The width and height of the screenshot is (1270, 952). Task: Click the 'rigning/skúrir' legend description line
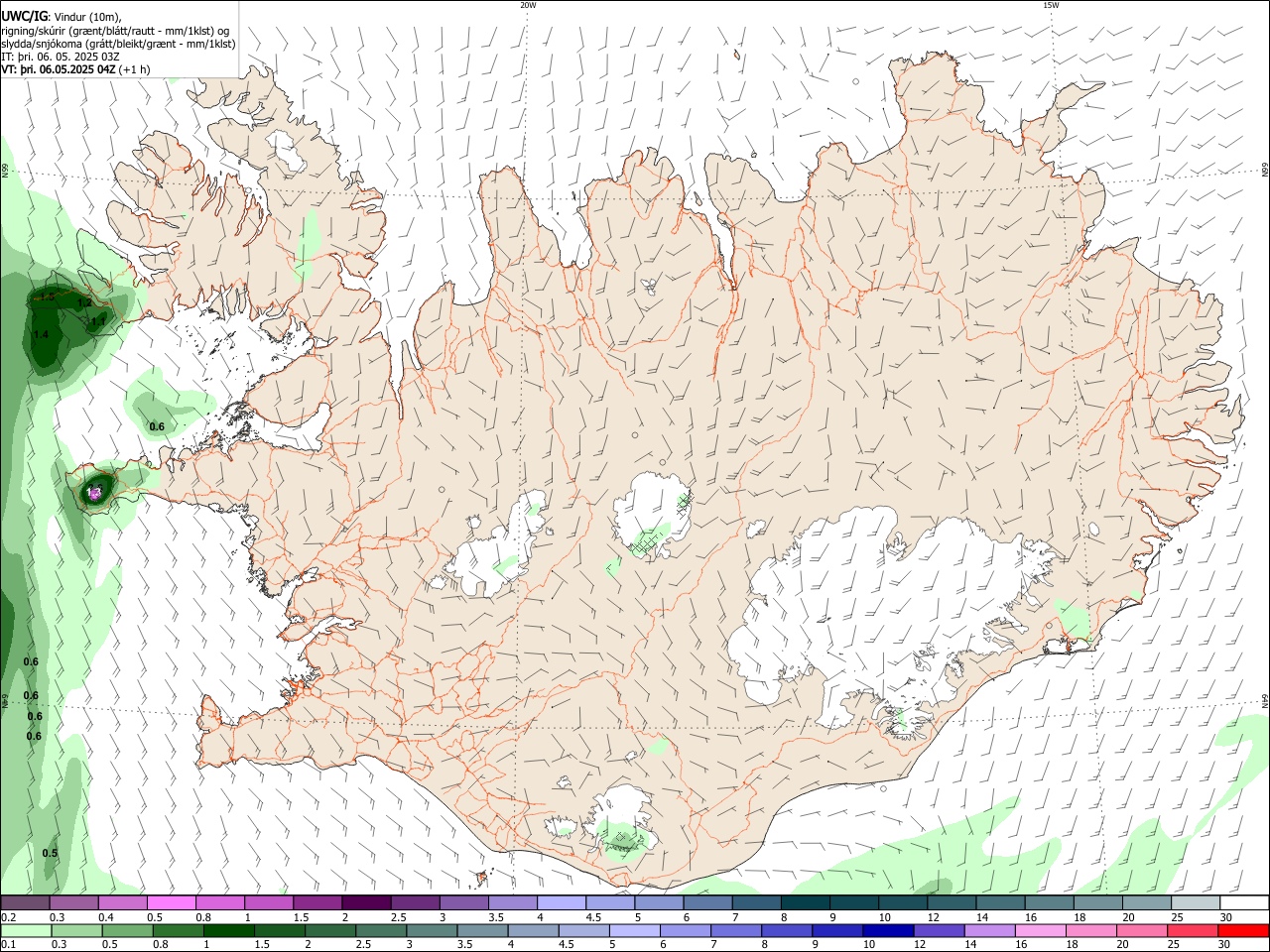pos(115,31)
